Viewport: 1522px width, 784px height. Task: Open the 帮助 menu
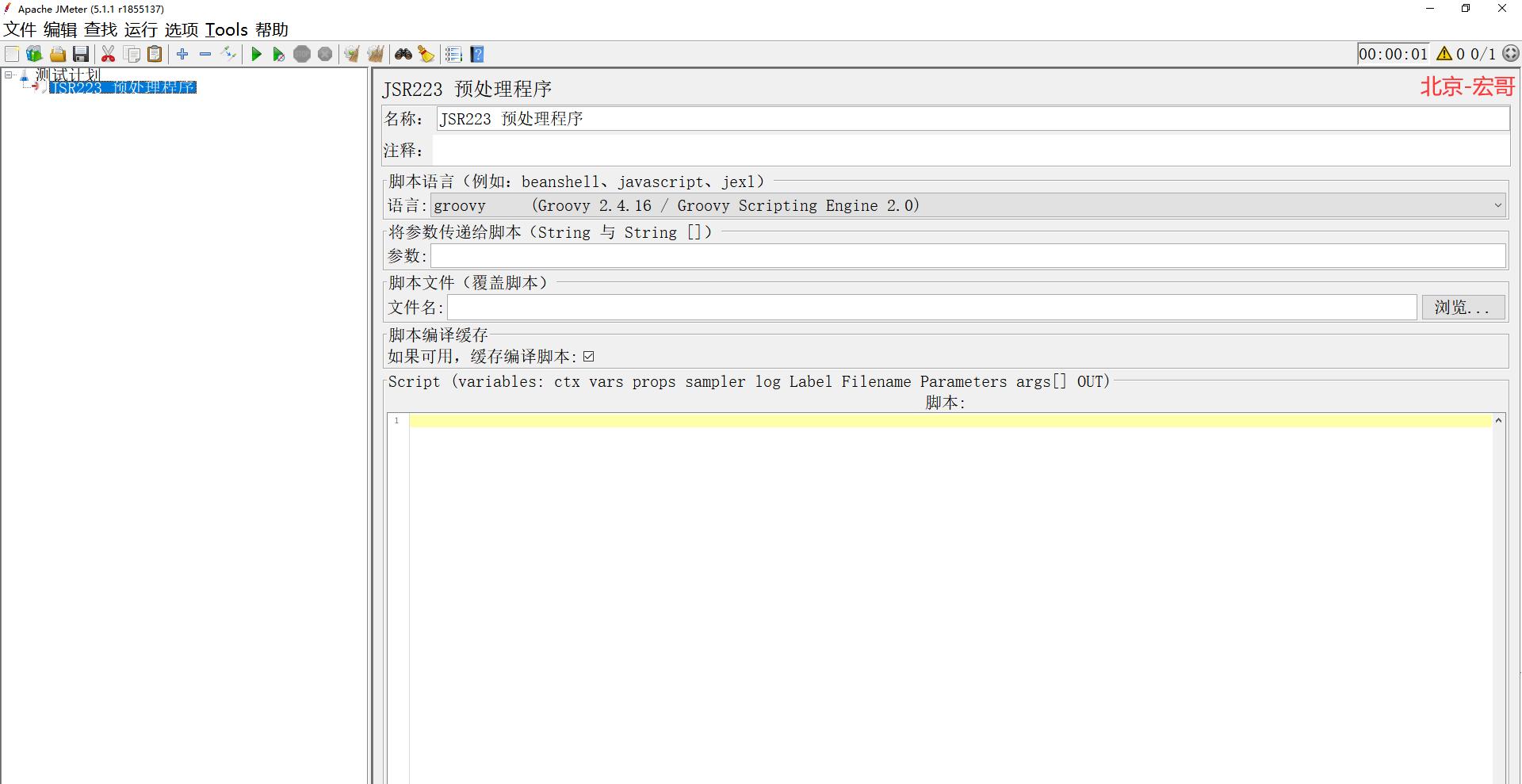272,30
